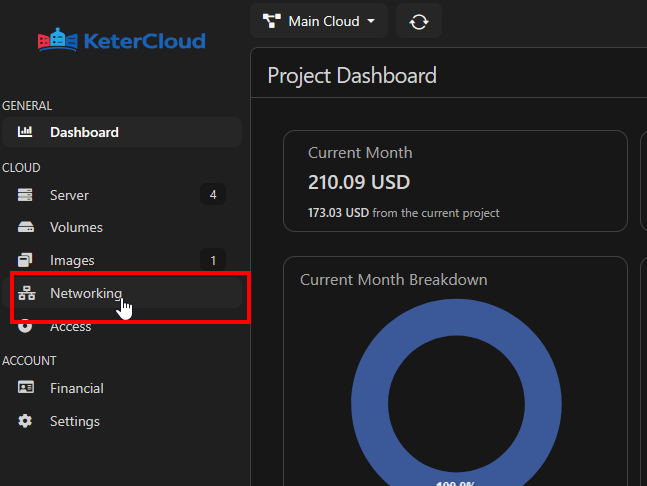This screenshot has width=647, height=486.
Task: Click the Current Month Breakdown title
Action: coord(394,280)
